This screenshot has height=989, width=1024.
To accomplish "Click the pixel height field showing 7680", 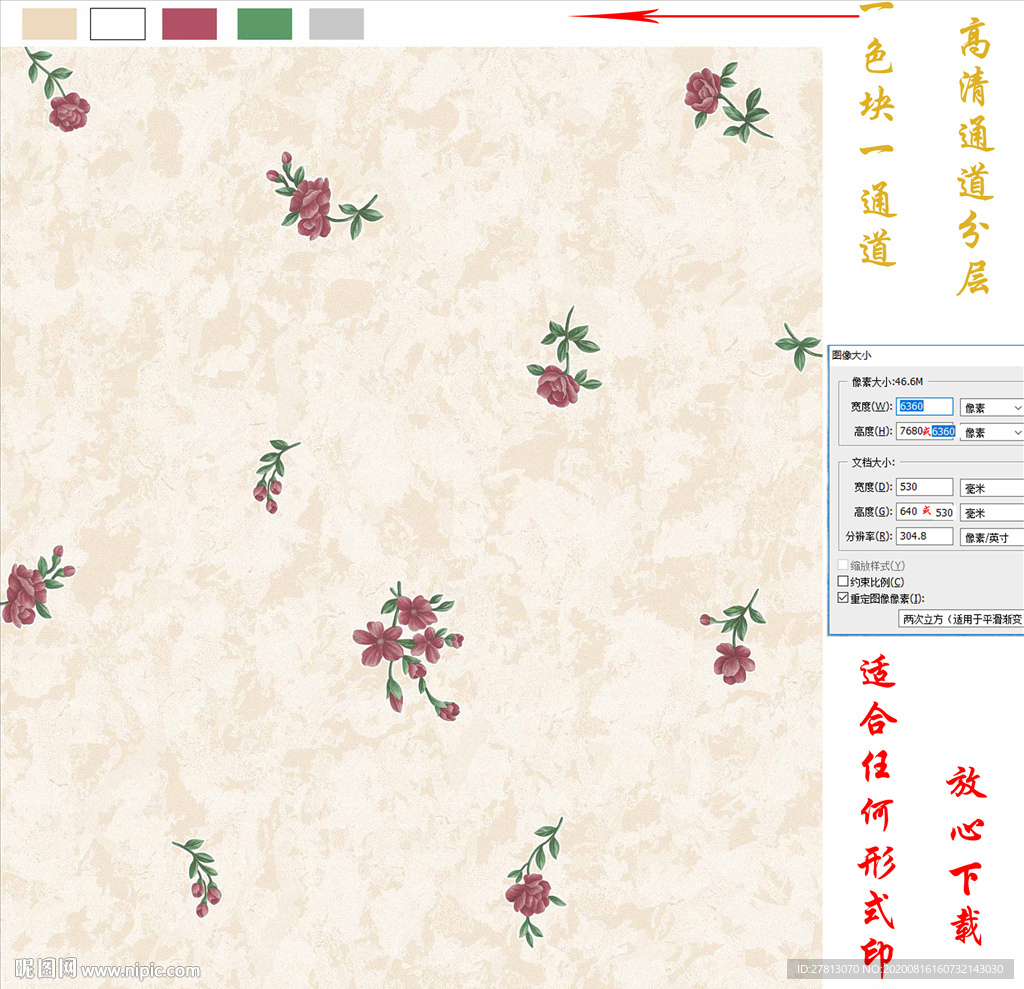I will pos(925,431).
